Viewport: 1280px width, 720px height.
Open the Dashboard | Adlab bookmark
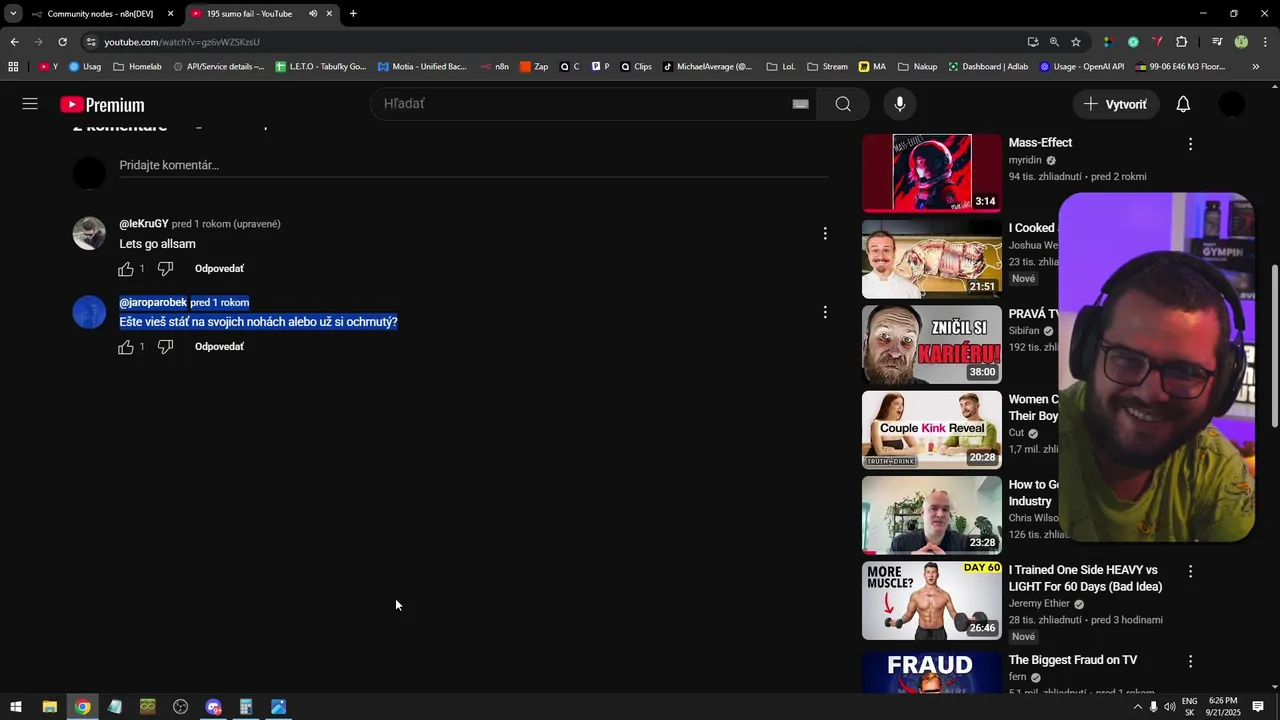click(x=988, y=67)
